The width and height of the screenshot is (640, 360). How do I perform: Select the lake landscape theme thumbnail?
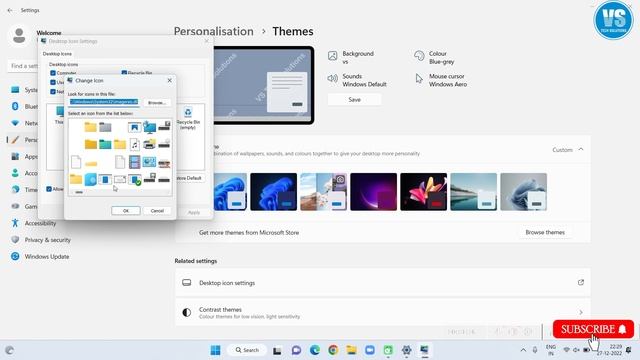(x=473, y=192)
